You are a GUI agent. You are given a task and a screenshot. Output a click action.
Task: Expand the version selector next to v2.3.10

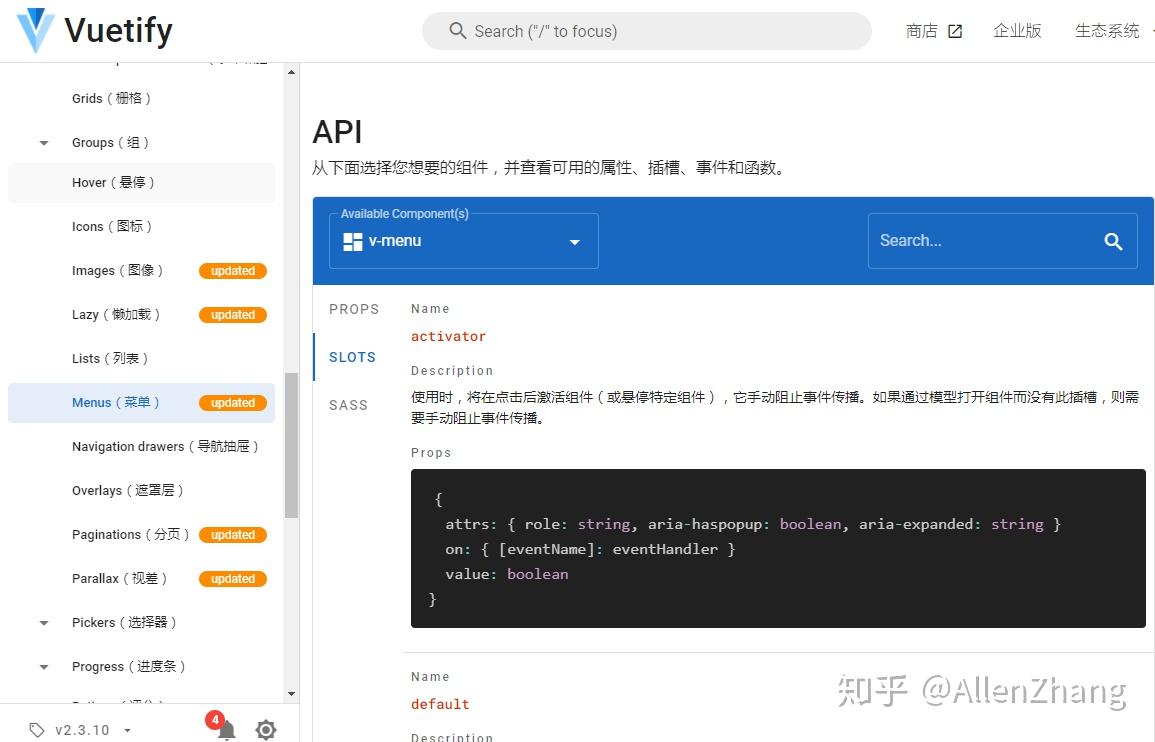[x=127, y=729]
